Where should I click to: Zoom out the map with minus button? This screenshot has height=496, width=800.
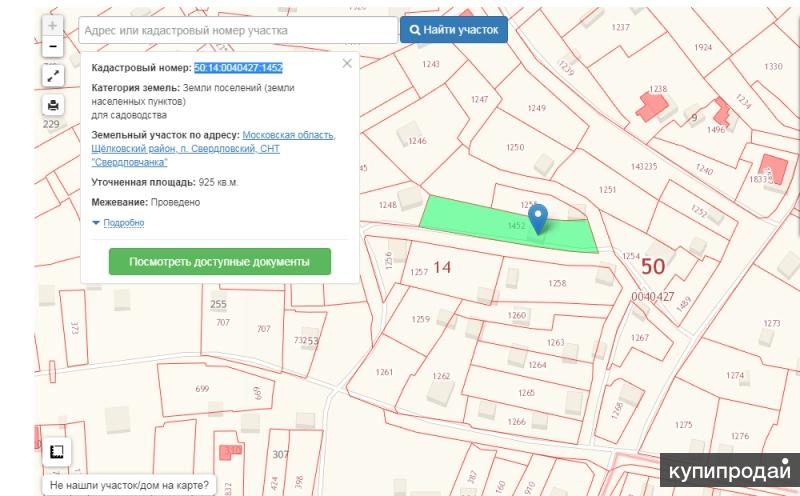pos(52,46)
